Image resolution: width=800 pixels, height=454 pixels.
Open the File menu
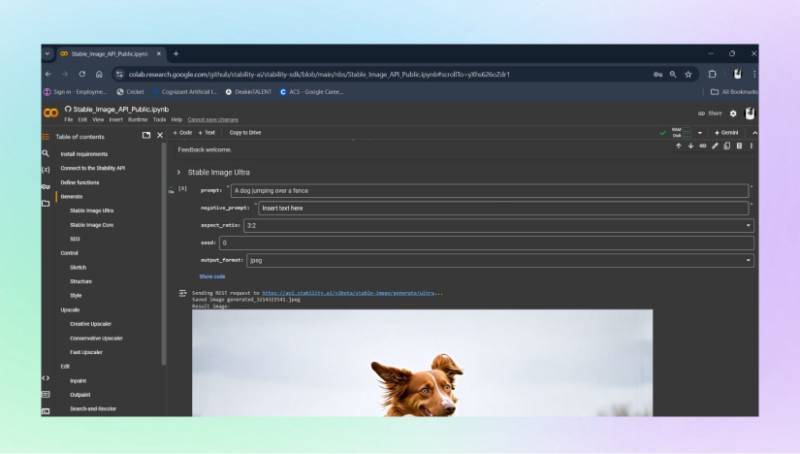68,120
